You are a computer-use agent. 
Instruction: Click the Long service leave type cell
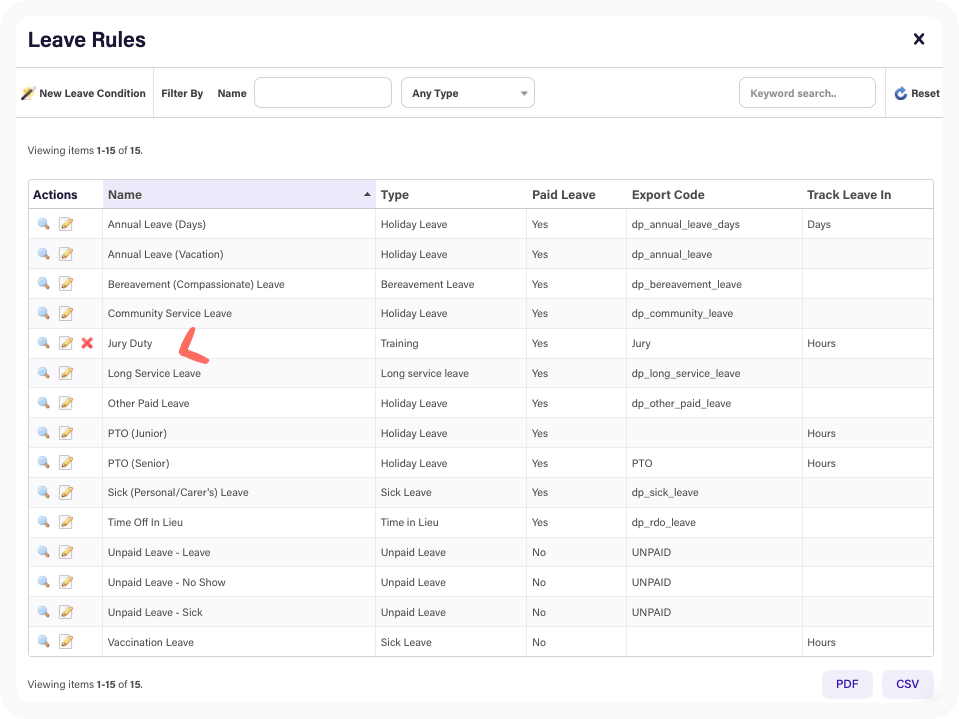(451, 373)
